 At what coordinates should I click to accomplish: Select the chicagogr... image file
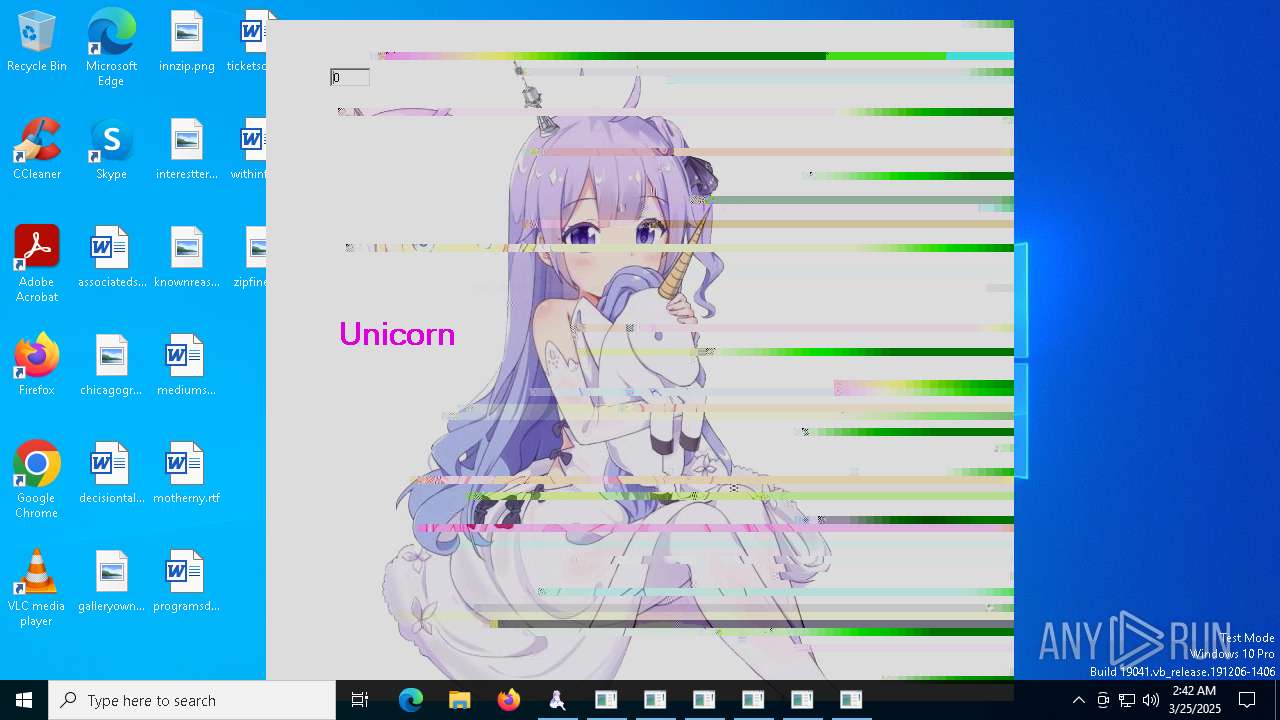111,366
